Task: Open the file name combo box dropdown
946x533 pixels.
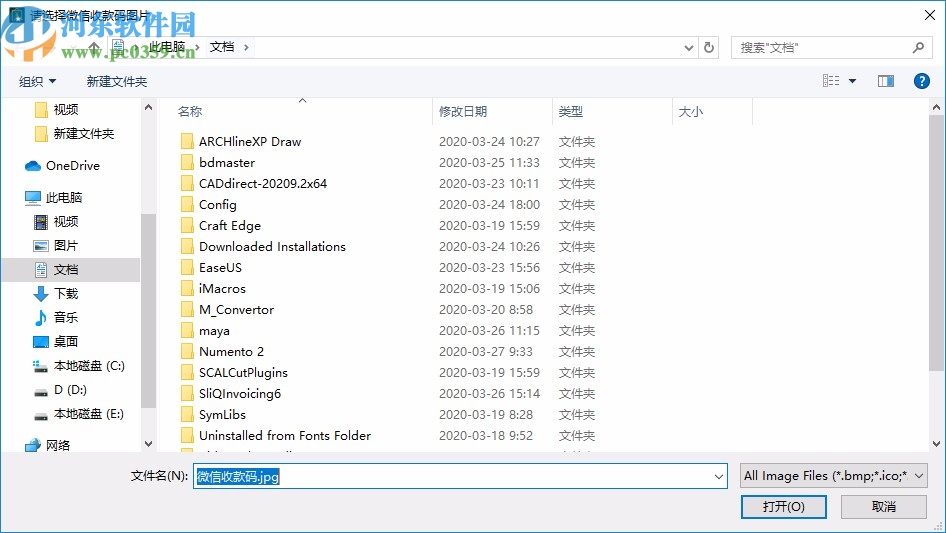Action: pos(719,476)
